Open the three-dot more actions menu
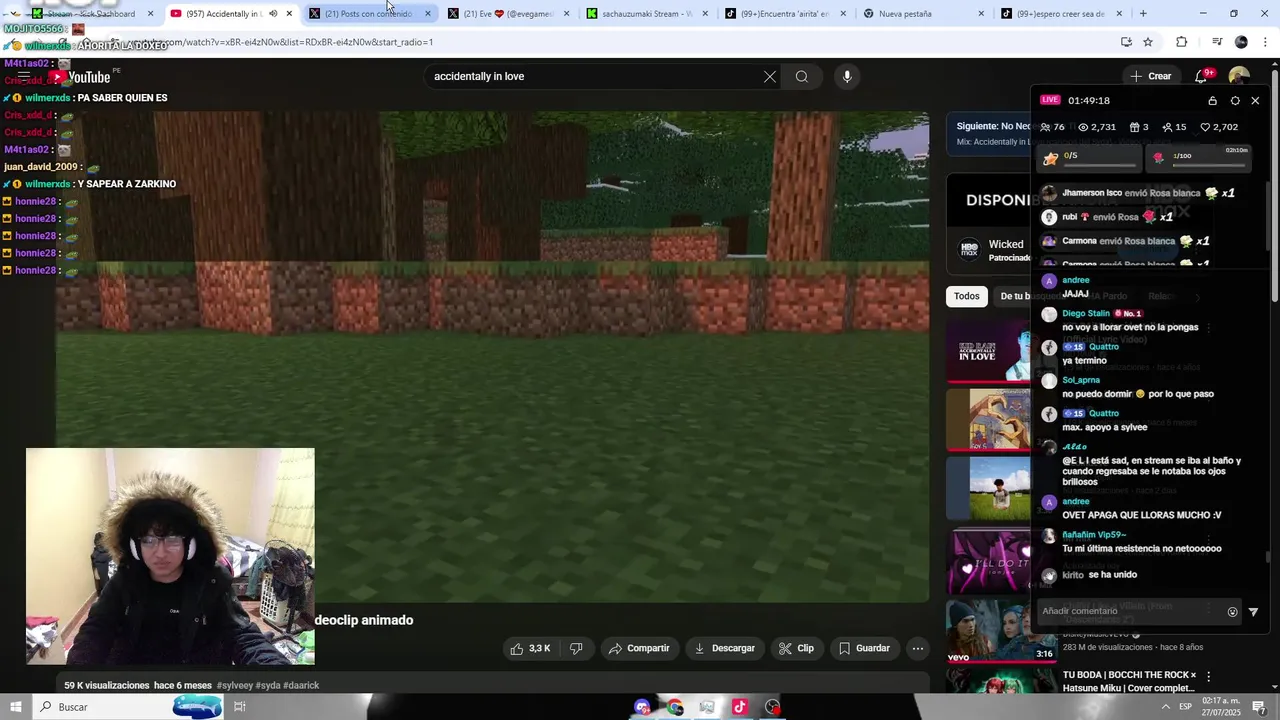1280x720 pixels. click(x=918, y=648)
